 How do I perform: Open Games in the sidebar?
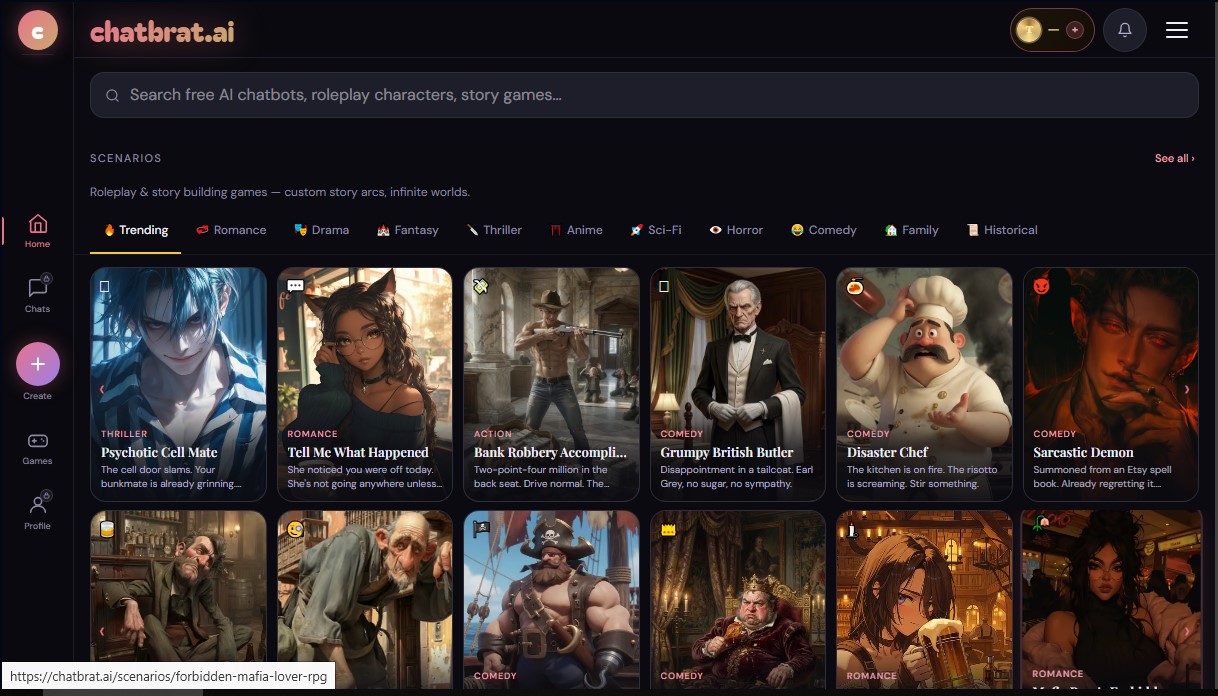click(x=37, y=448)
